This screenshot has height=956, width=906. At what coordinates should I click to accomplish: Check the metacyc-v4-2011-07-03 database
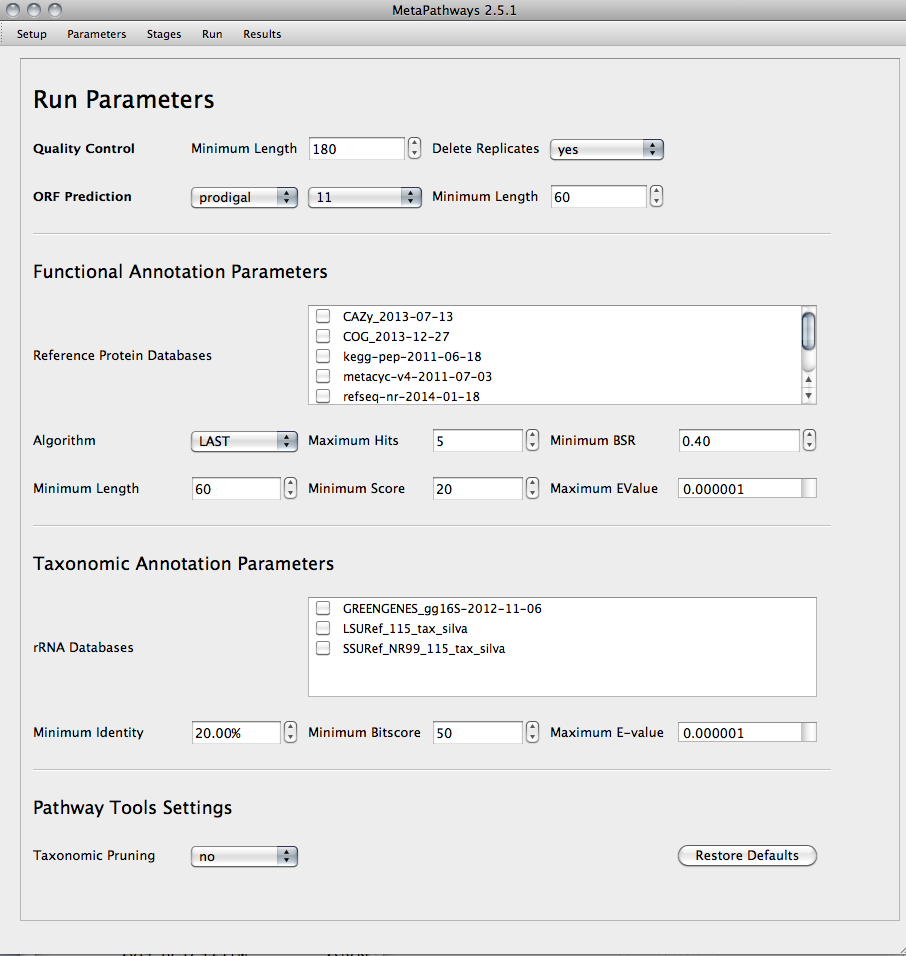323,375
